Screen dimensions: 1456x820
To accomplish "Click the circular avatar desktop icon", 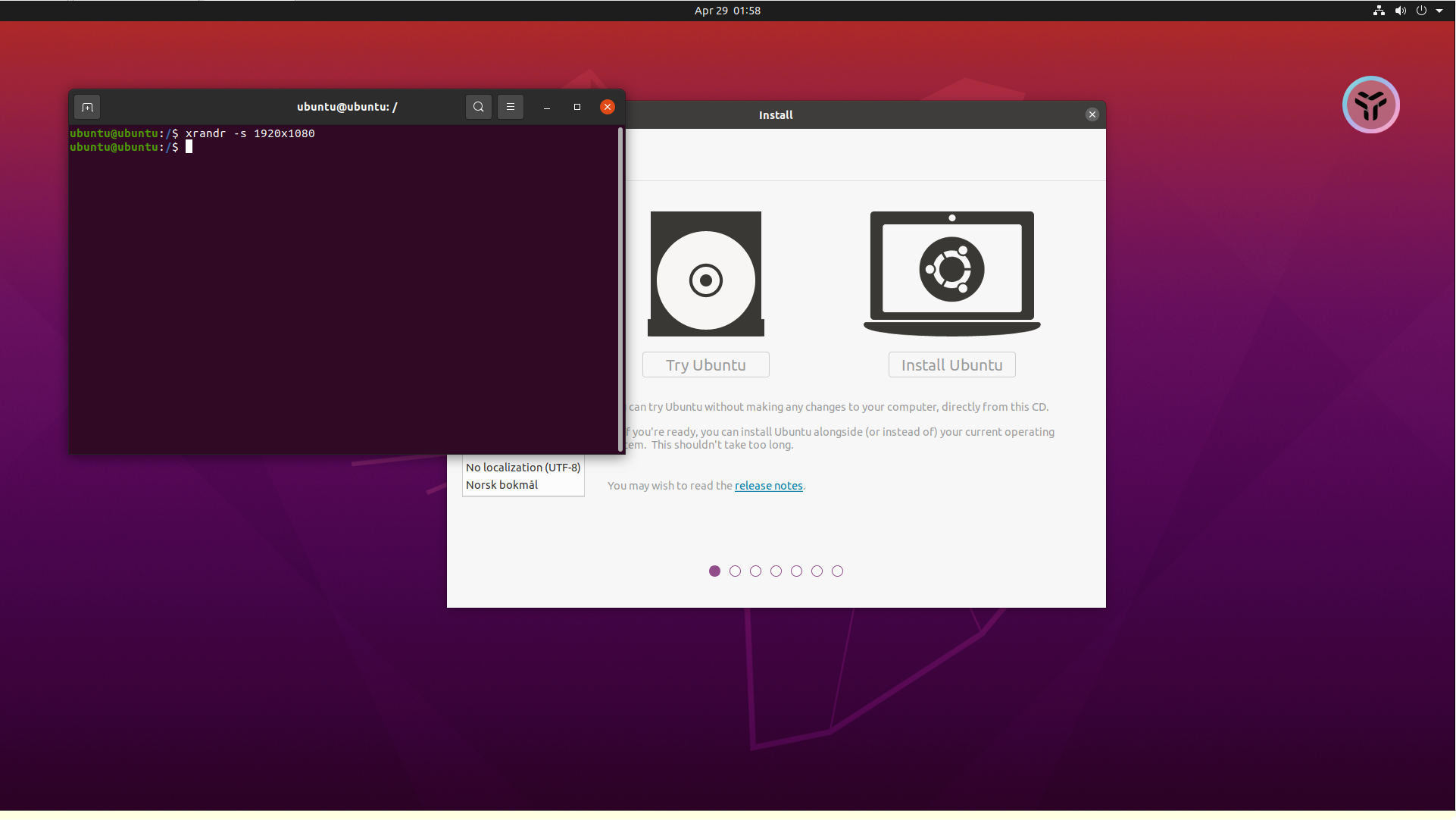I will pos(1370,105).
